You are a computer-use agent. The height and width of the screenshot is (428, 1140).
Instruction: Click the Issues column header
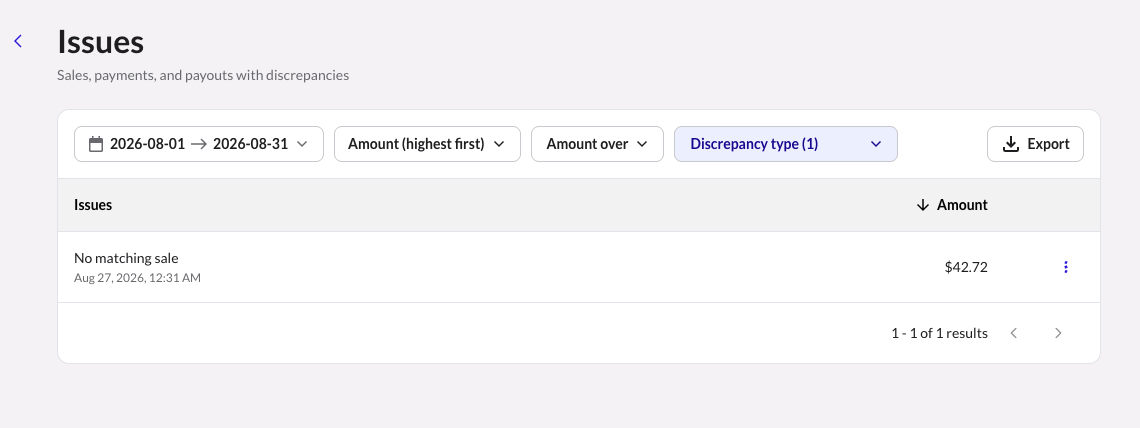pyautogui.click(x=93, y=205)
